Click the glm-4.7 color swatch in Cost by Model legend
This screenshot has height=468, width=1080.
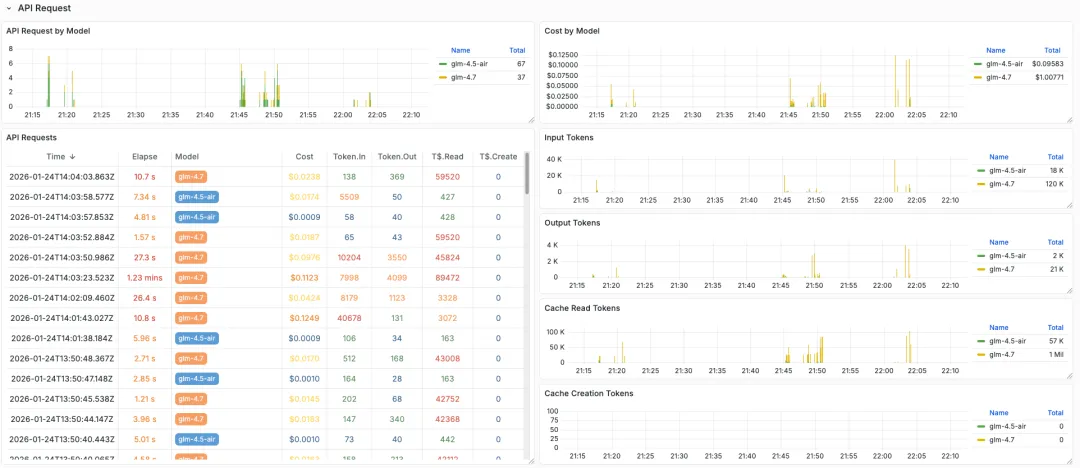tap(979, 77)
